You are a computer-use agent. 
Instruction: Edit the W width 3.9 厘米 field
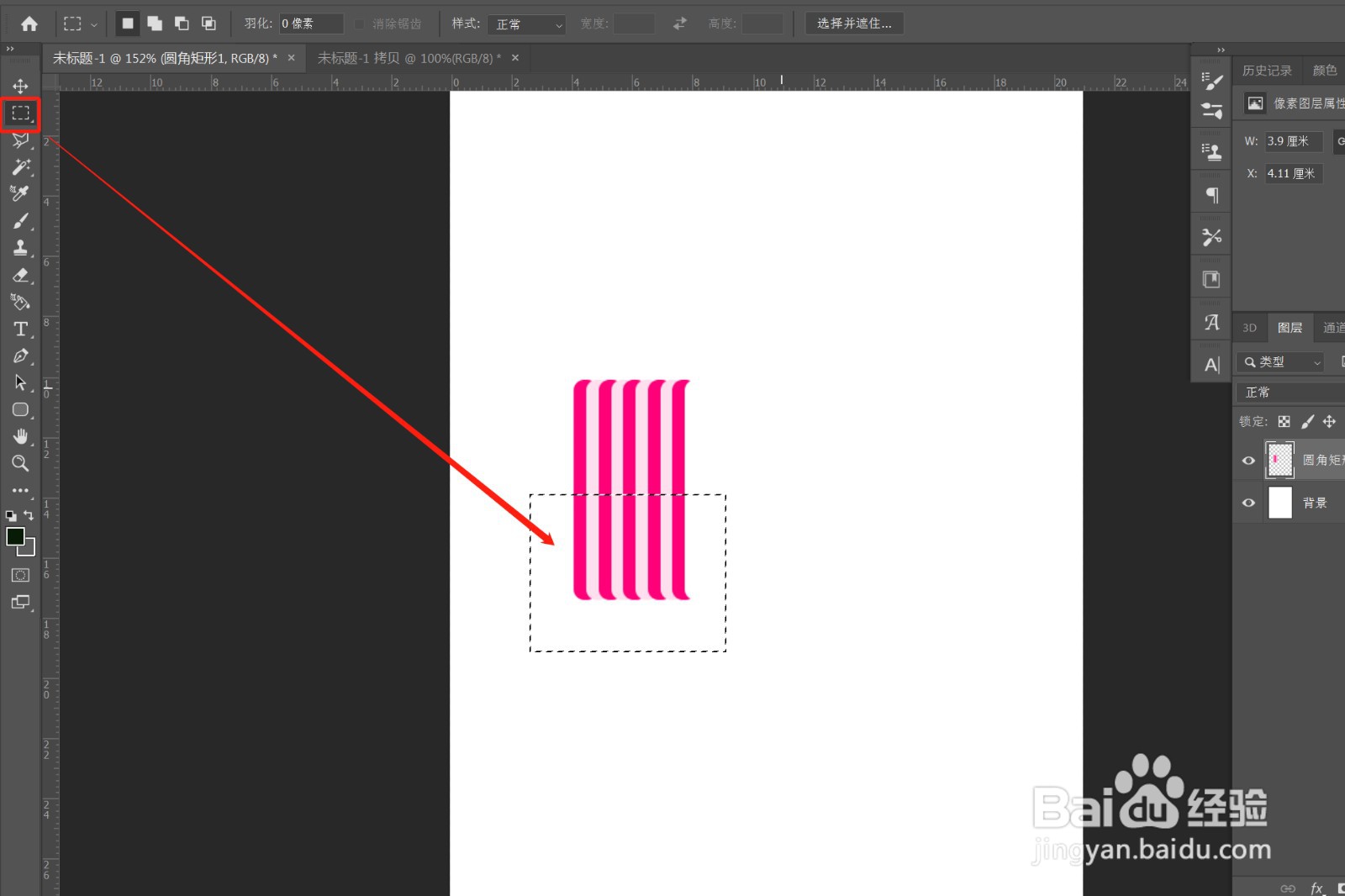click(x=1294, y=141)
